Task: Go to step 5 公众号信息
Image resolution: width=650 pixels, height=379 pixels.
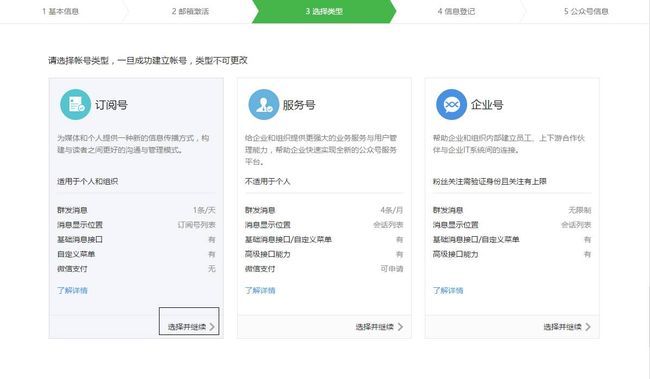Action: tap(586, 11)
